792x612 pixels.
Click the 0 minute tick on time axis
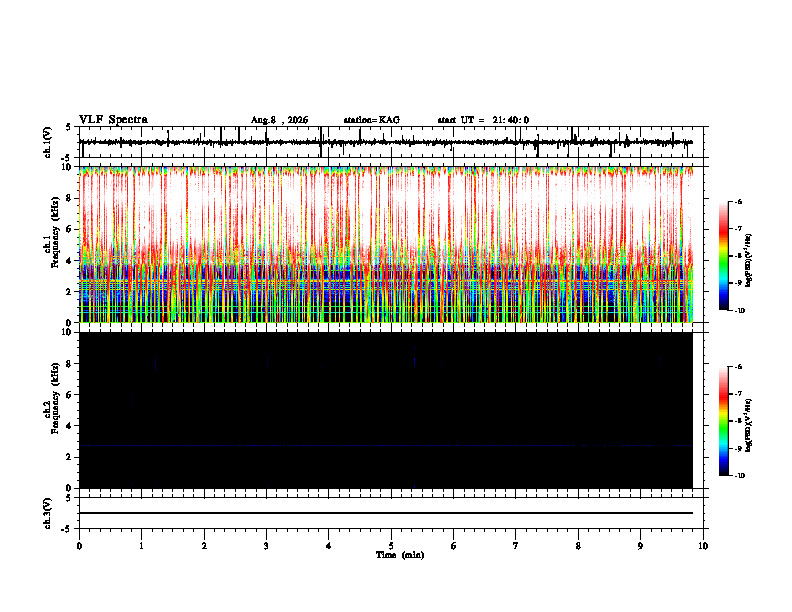(x=79, y=546)
